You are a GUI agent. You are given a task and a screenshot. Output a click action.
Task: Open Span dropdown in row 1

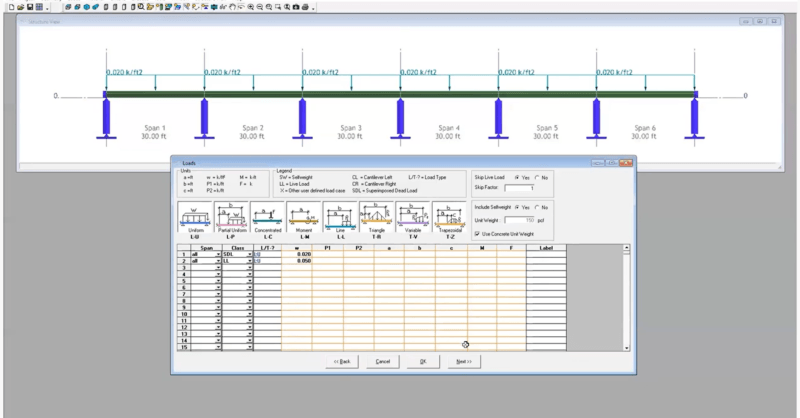(217, 255)
